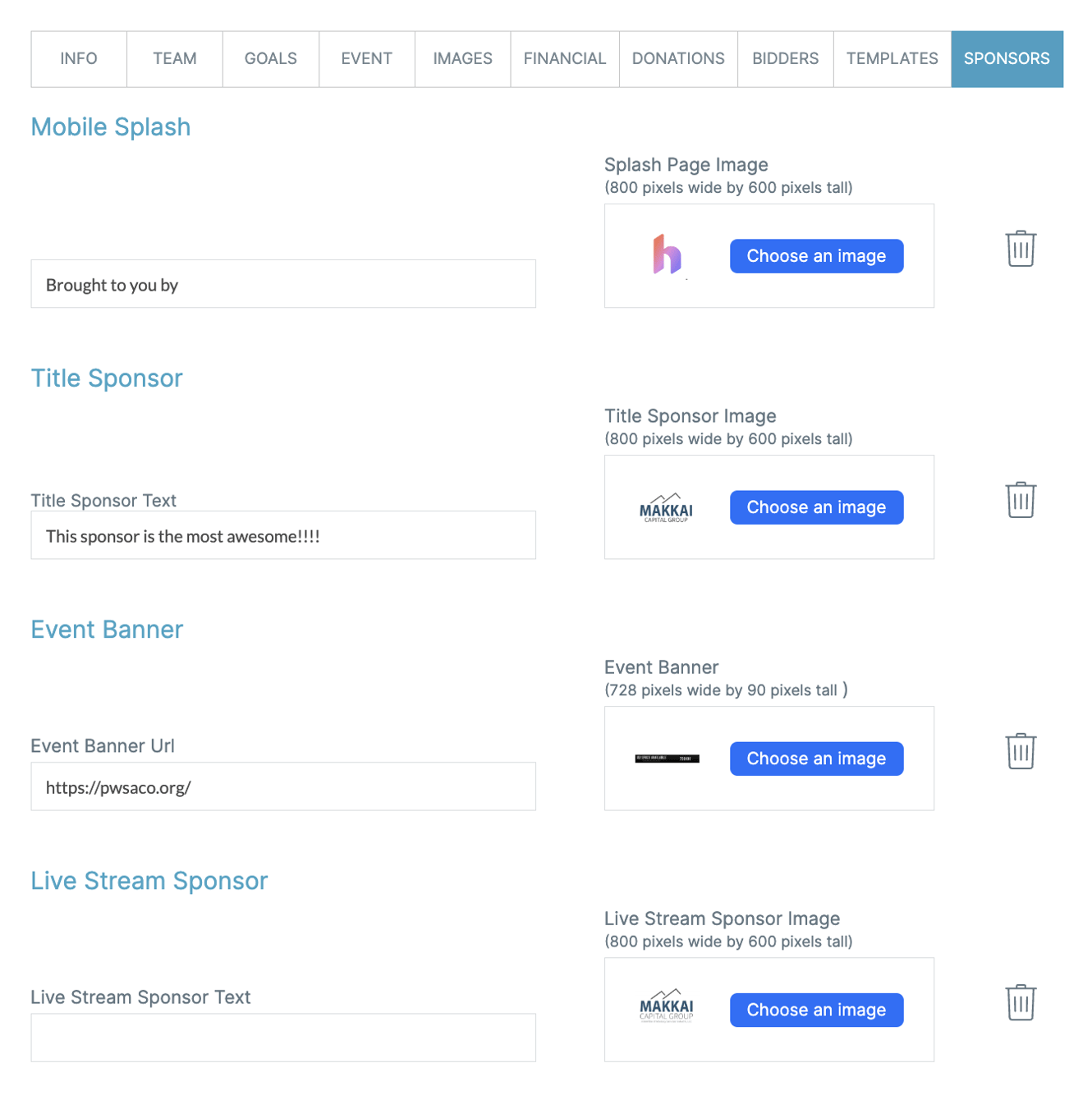This screenshot has height=1109, width=1092.
Task: Remove the Title Sponsor image using trash icon
Action: point(1021,500)
